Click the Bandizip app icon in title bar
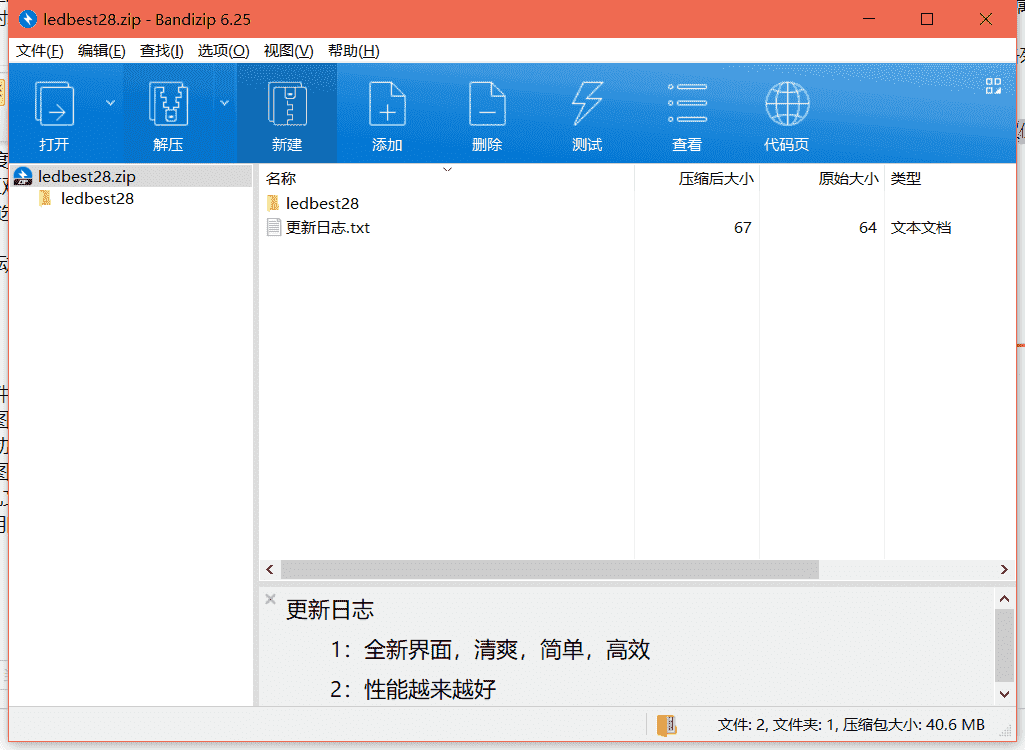This screenshot has width=1025, height=750. coord(27,19)
